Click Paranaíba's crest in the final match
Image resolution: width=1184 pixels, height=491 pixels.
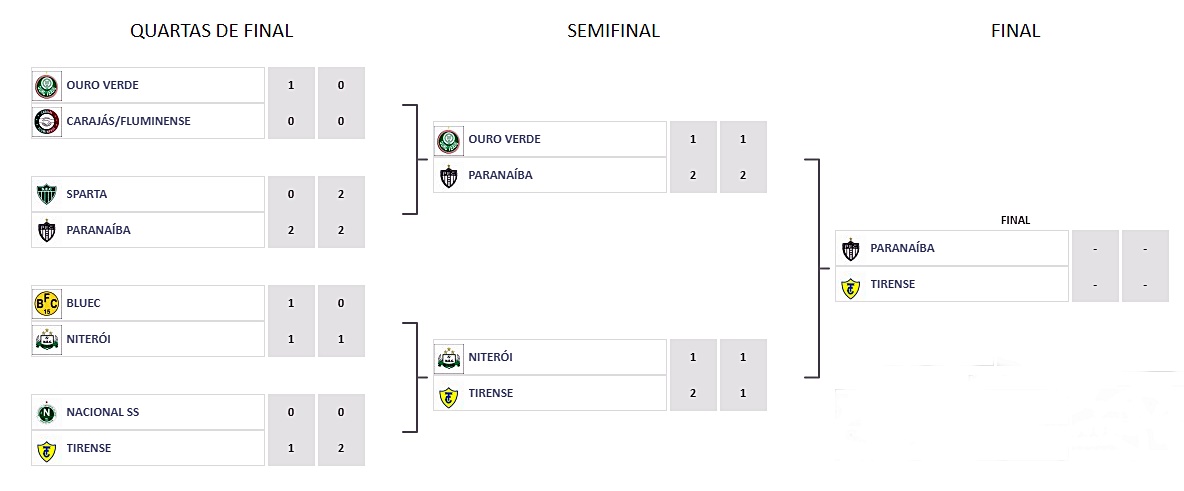(851, 248)
